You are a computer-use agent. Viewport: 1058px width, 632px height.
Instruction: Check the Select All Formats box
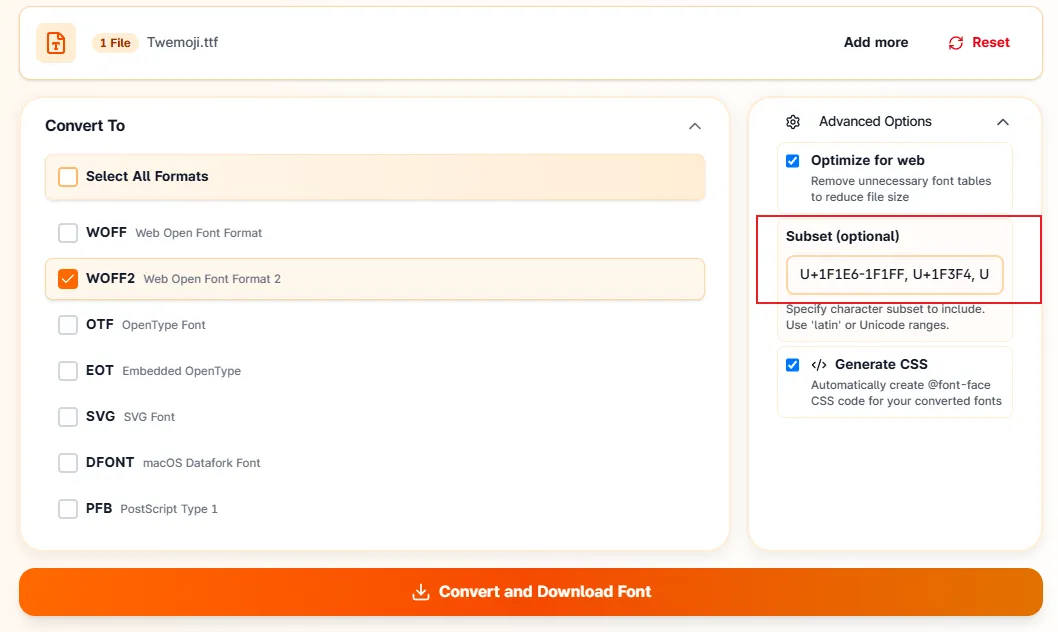67,177
